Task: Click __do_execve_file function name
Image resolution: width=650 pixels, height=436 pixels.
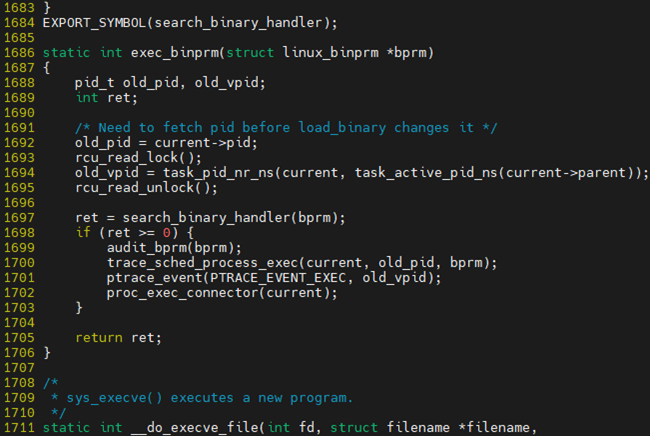Action: pyautogui.click(x=194, y=427)
